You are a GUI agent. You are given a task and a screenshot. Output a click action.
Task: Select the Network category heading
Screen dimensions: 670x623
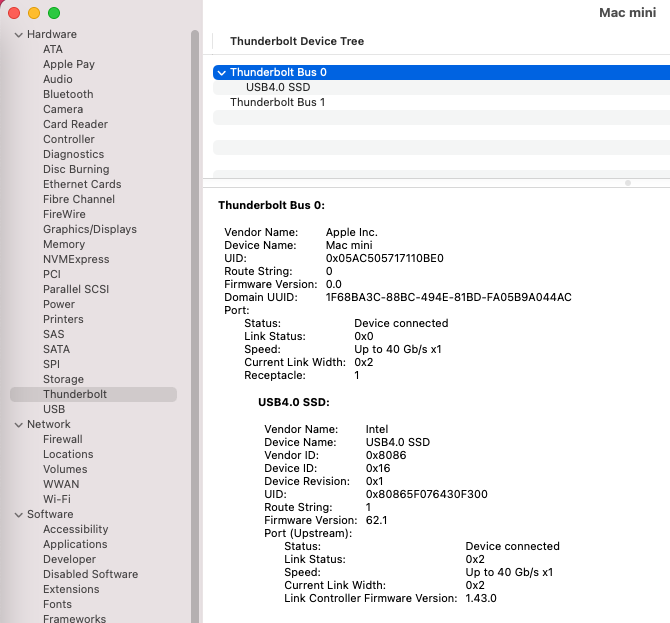click(x=49, y=424)
